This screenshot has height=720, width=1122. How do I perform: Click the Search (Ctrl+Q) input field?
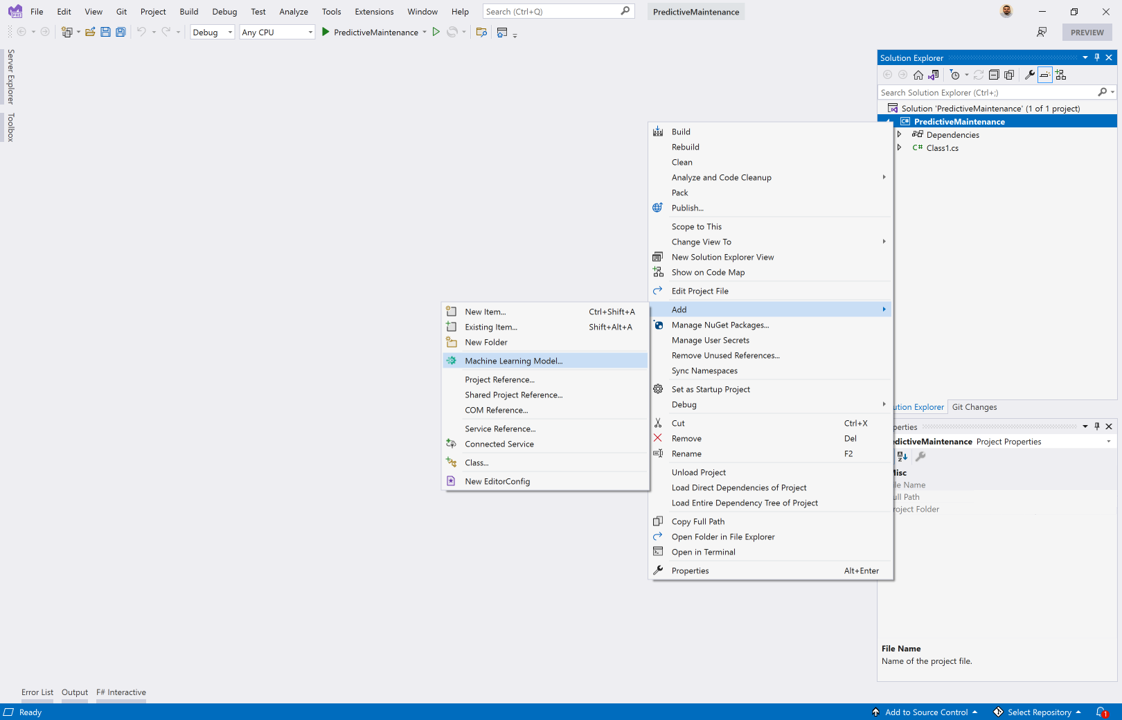pyautogui.click(x=558, y=11)
